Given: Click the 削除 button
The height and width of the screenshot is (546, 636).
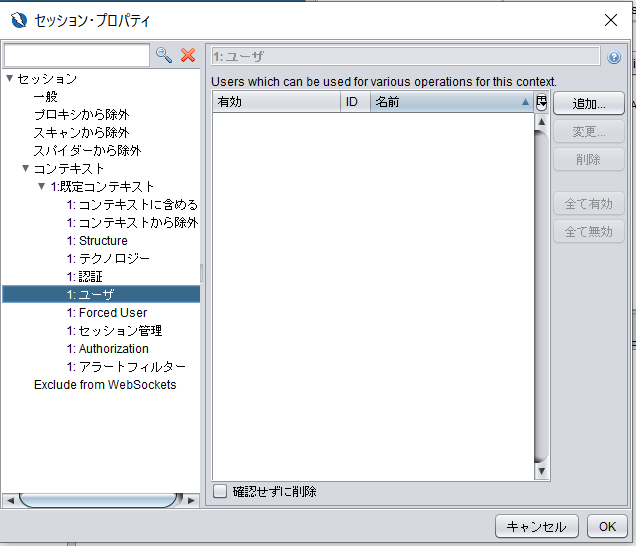Looking at the screenshot, I should (x=589, y=159).
